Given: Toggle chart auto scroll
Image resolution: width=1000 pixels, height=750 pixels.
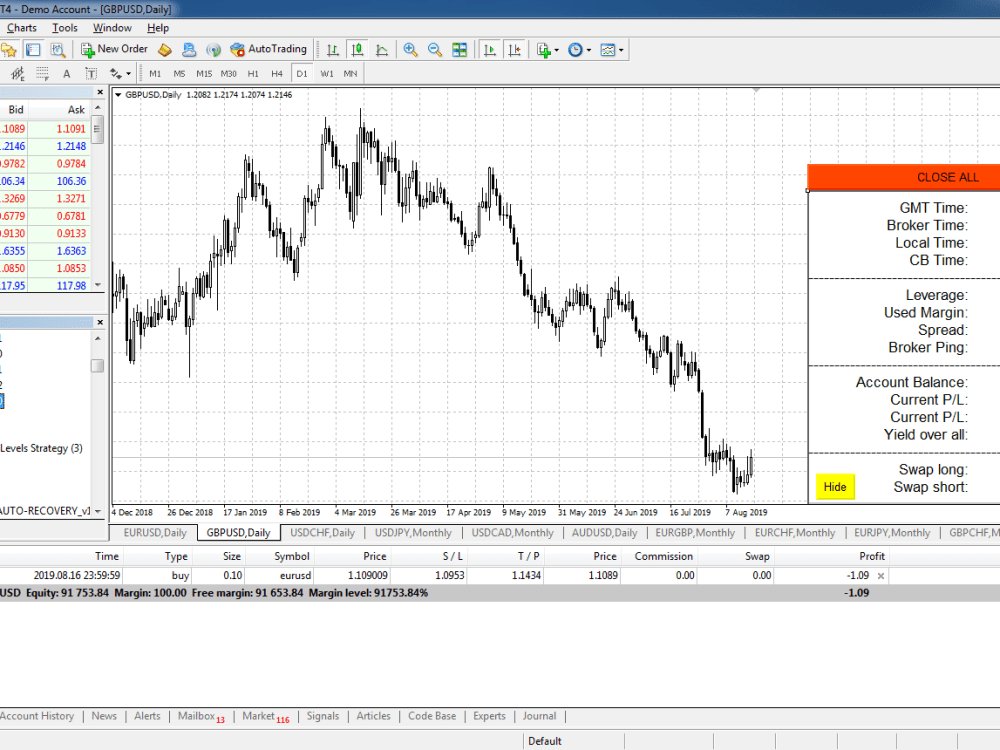Looking at the screenshot, I should (x=490, y=50).
